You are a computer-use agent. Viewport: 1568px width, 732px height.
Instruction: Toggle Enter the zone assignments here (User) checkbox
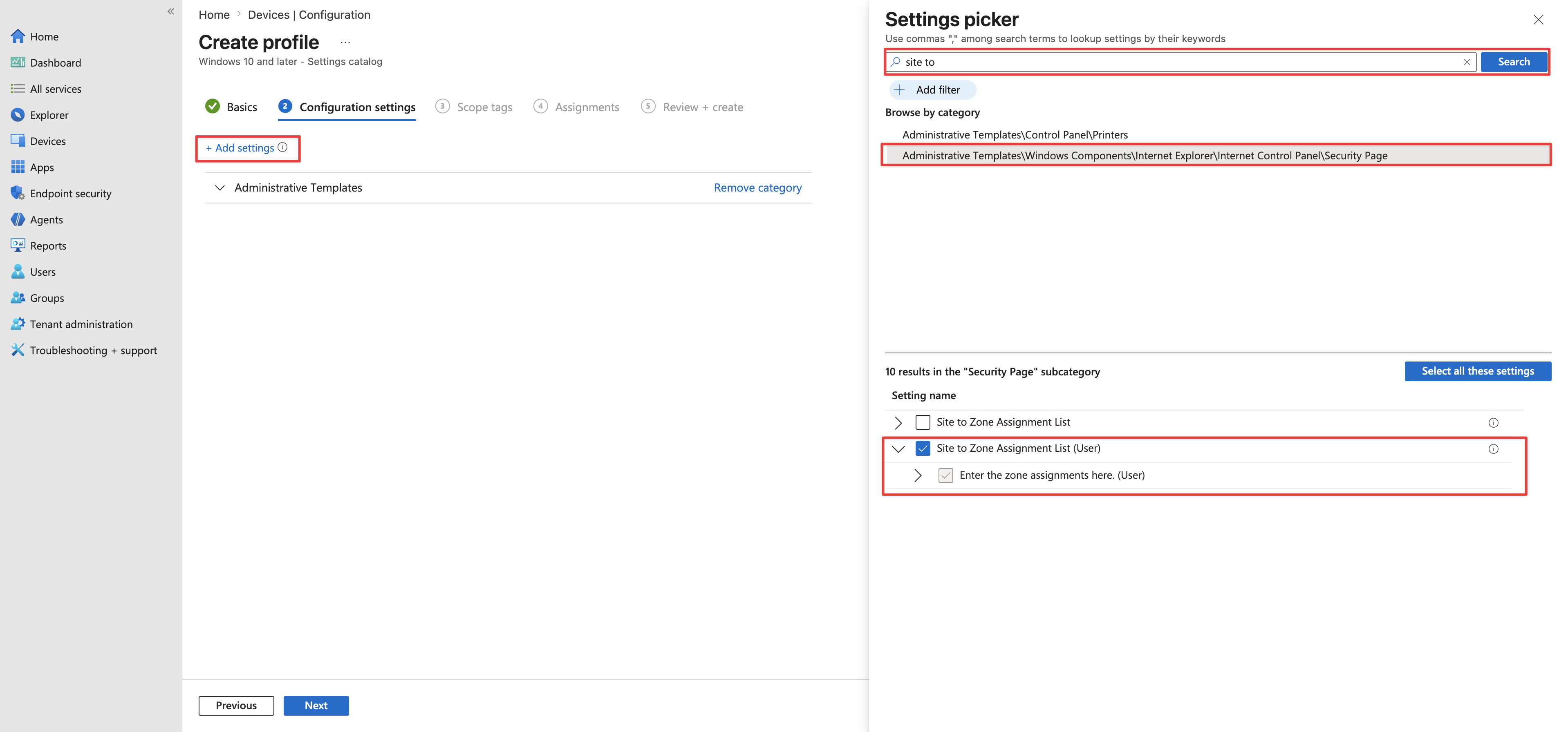945,475
